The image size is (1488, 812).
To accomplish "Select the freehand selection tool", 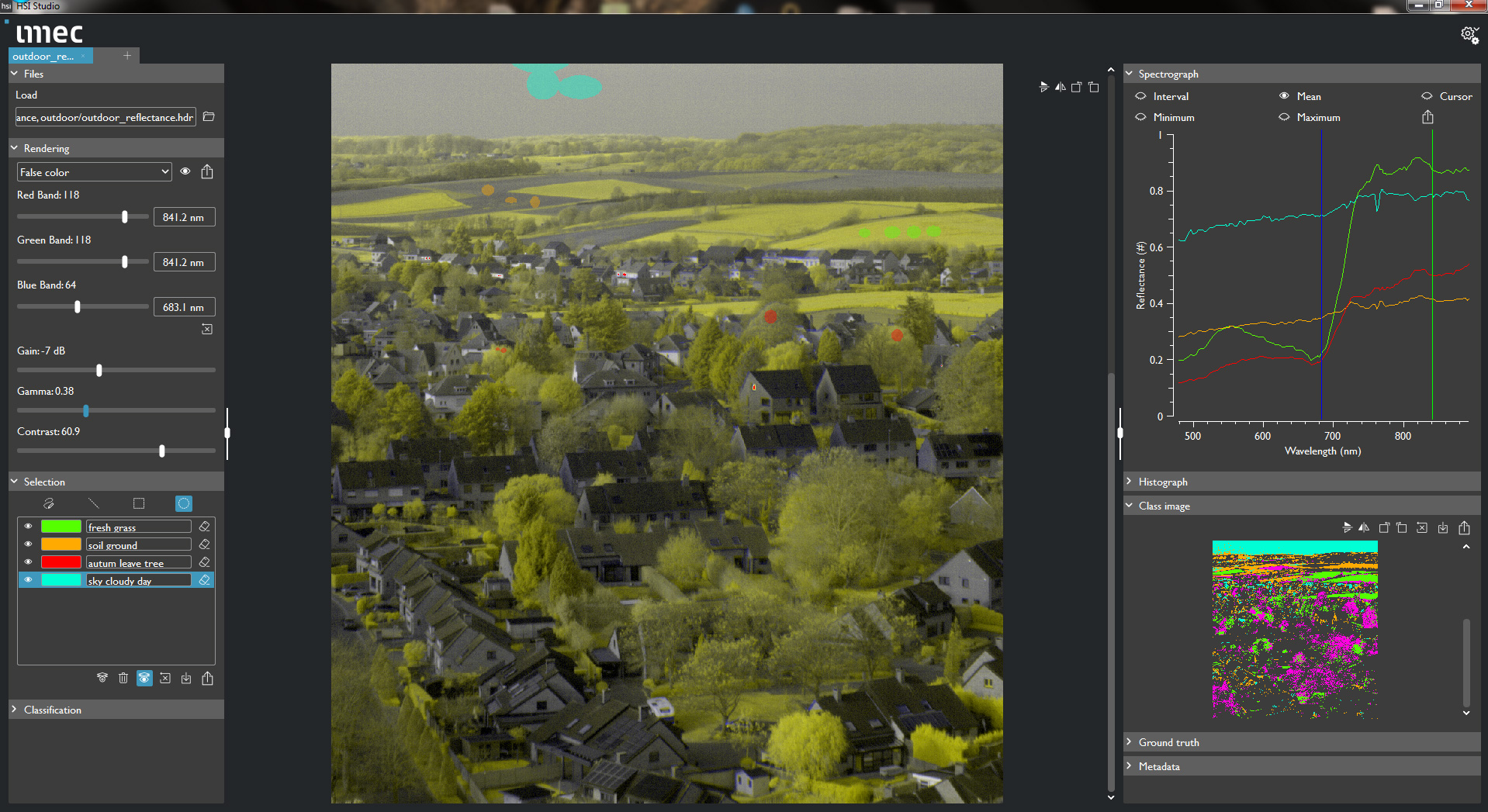I will [48, 503].
